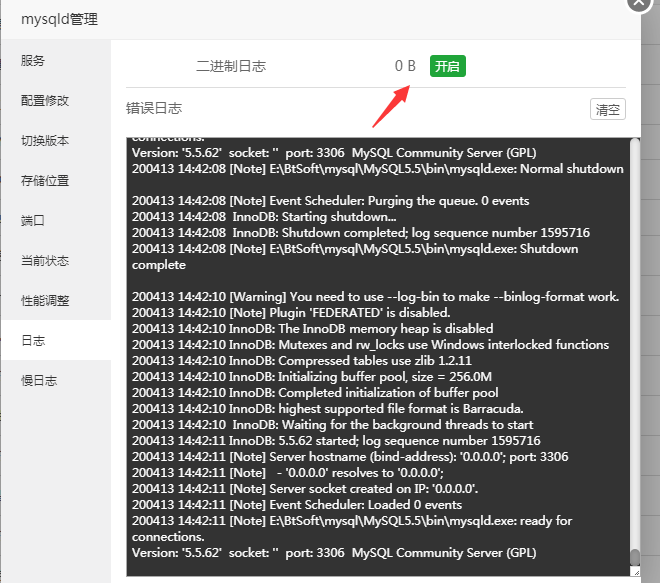The image size is (660, 583).
Task: Open the 服务 tab
Action: [34, 61]
